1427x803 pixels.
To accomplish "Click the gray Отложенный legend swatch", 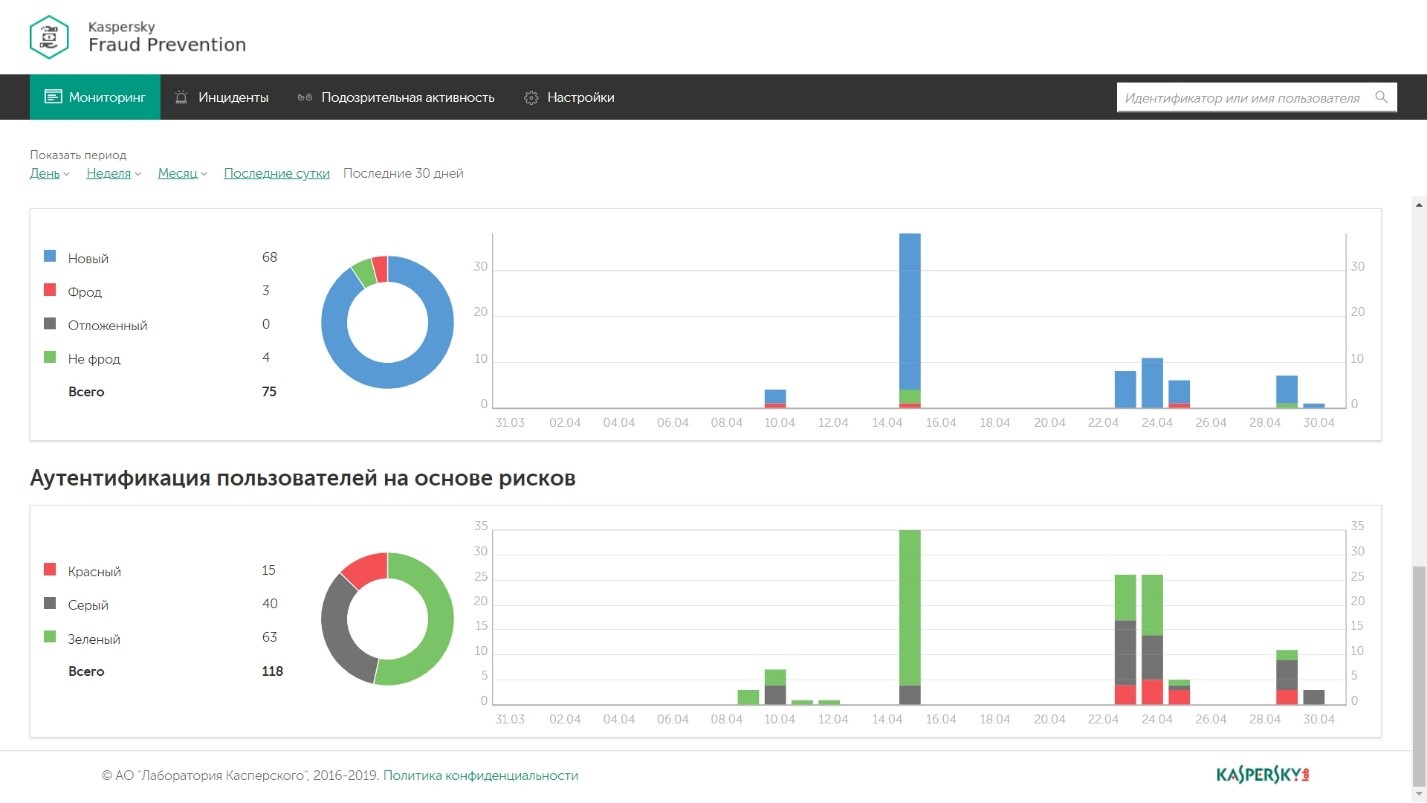I will pyautogui.click(x=50, y=324).
